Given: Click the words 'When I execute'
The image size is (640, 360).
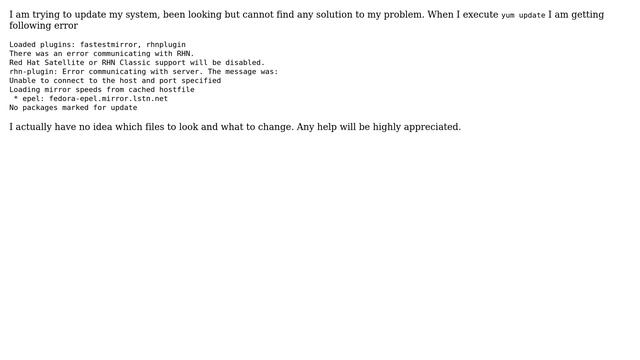Looking at the screenshot, I should [x=463, y=15].
